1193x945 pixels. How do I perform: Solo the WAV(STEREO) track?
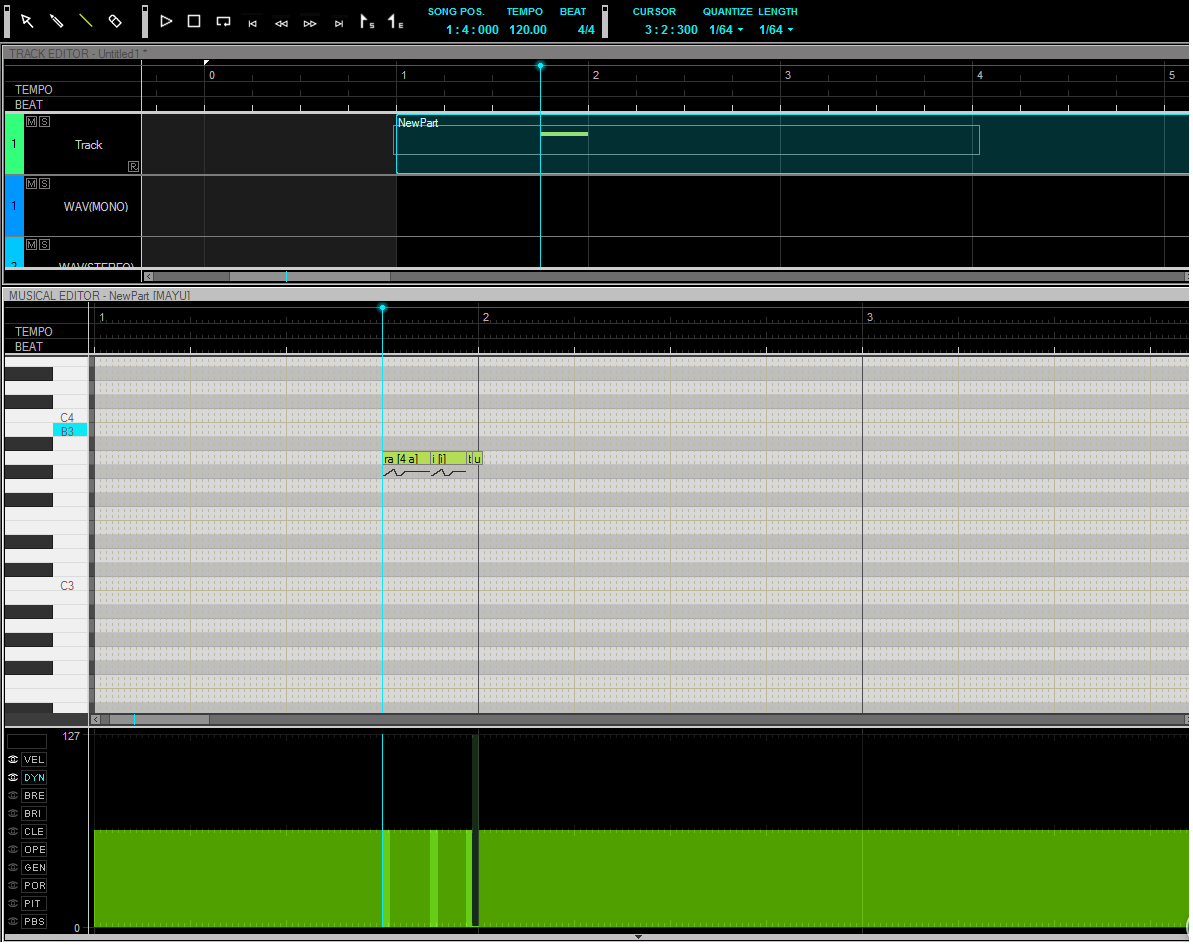pyautogui.click(x=44, y=244)
